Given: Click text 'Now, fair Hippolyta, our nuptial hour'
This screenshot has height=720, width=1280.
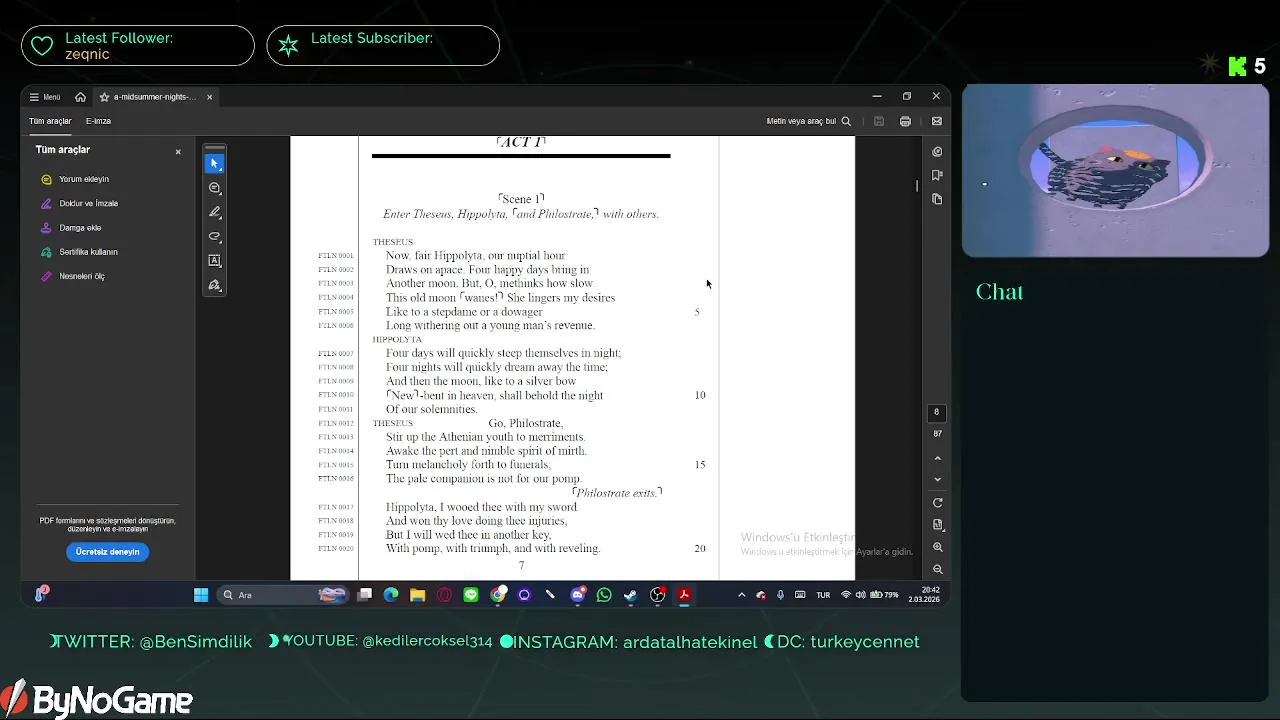Looking at the screenshot, I should 476,256.
